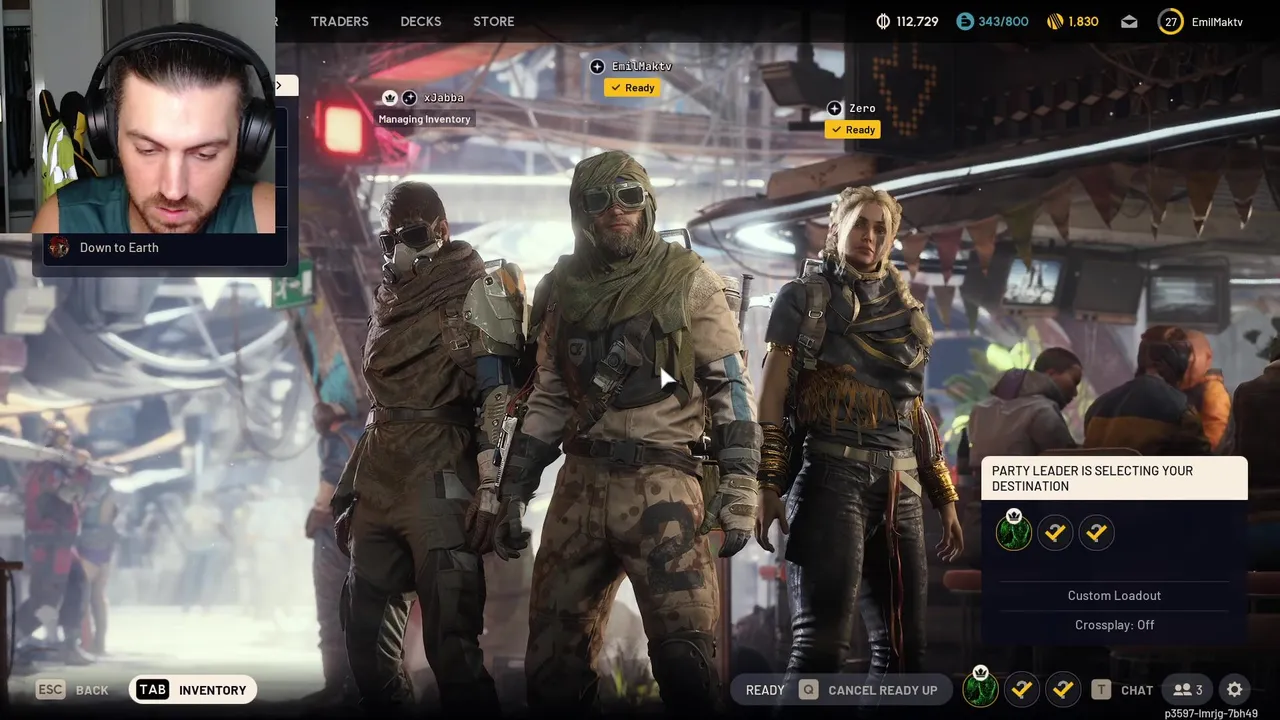This screenshot has width=1280, height=720.
Task: Click xJabba's Managing Inventory status label
Action: pyautogui.click(x=424, y=119)
